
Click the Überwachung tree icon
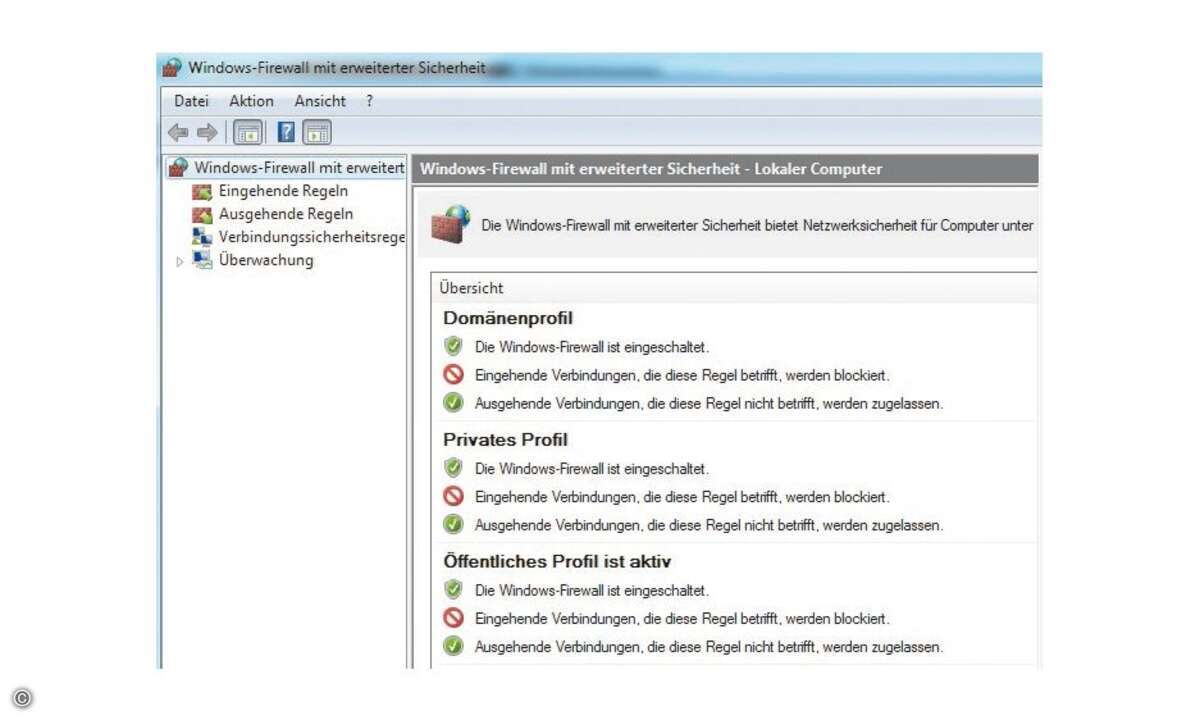click(x=202, y=260)
